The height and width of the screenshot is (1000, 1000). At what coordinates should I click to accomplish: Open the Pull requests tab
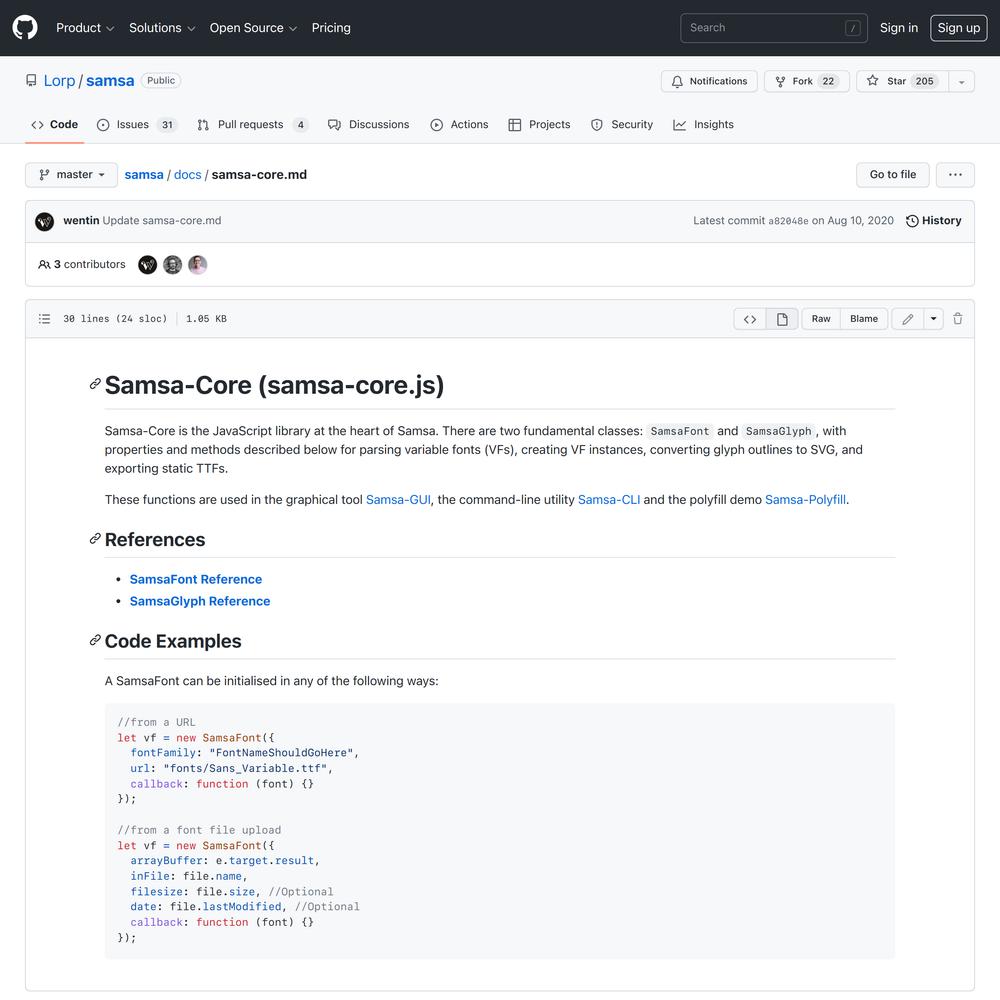[253, 125]
